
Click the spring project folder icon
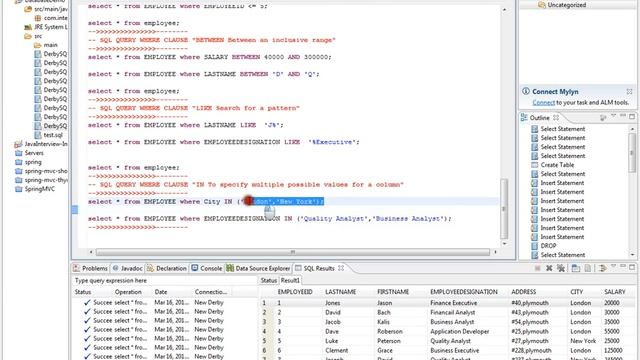click(18, 162)
